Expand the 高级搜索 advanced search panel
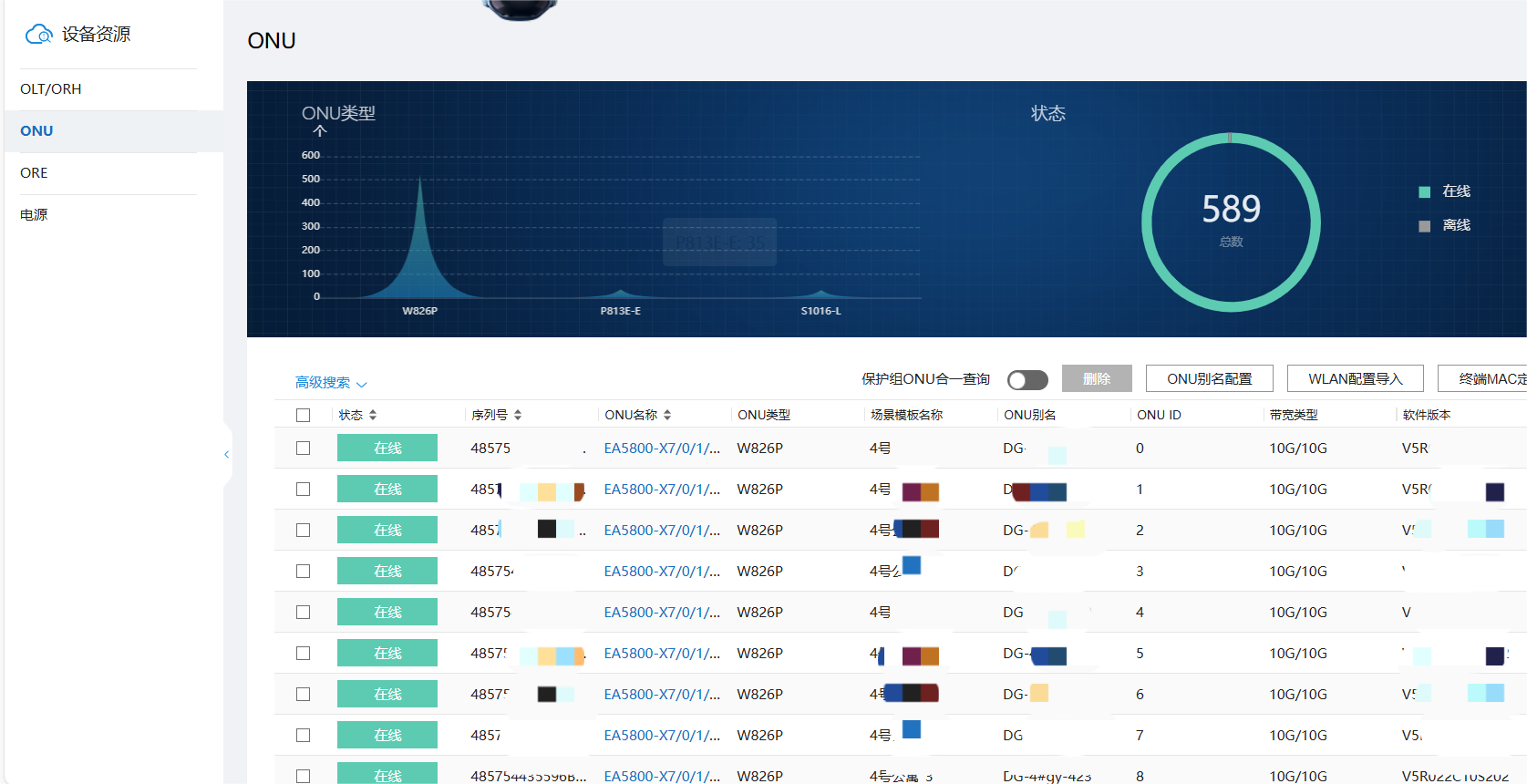The width and height of the screenshot is (1527, 784). click(330, 383)
